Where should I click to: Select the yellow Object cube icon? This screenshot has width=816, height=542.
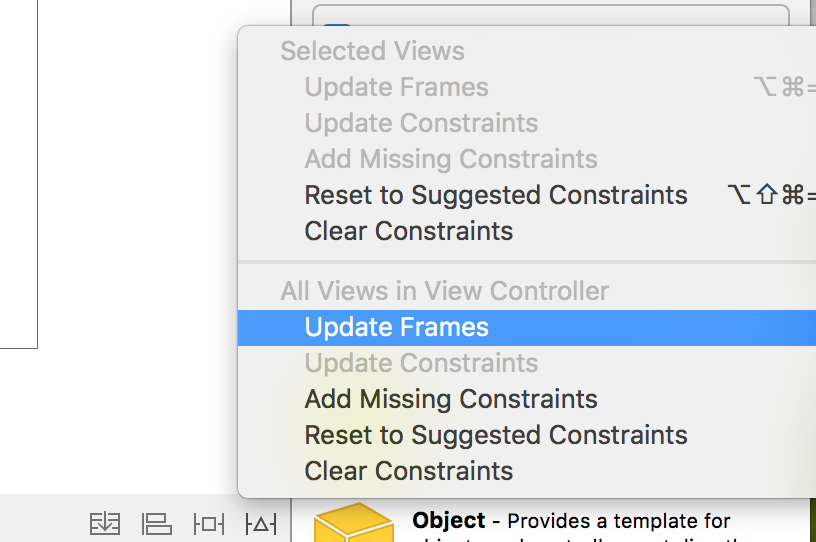click(353, 524)
